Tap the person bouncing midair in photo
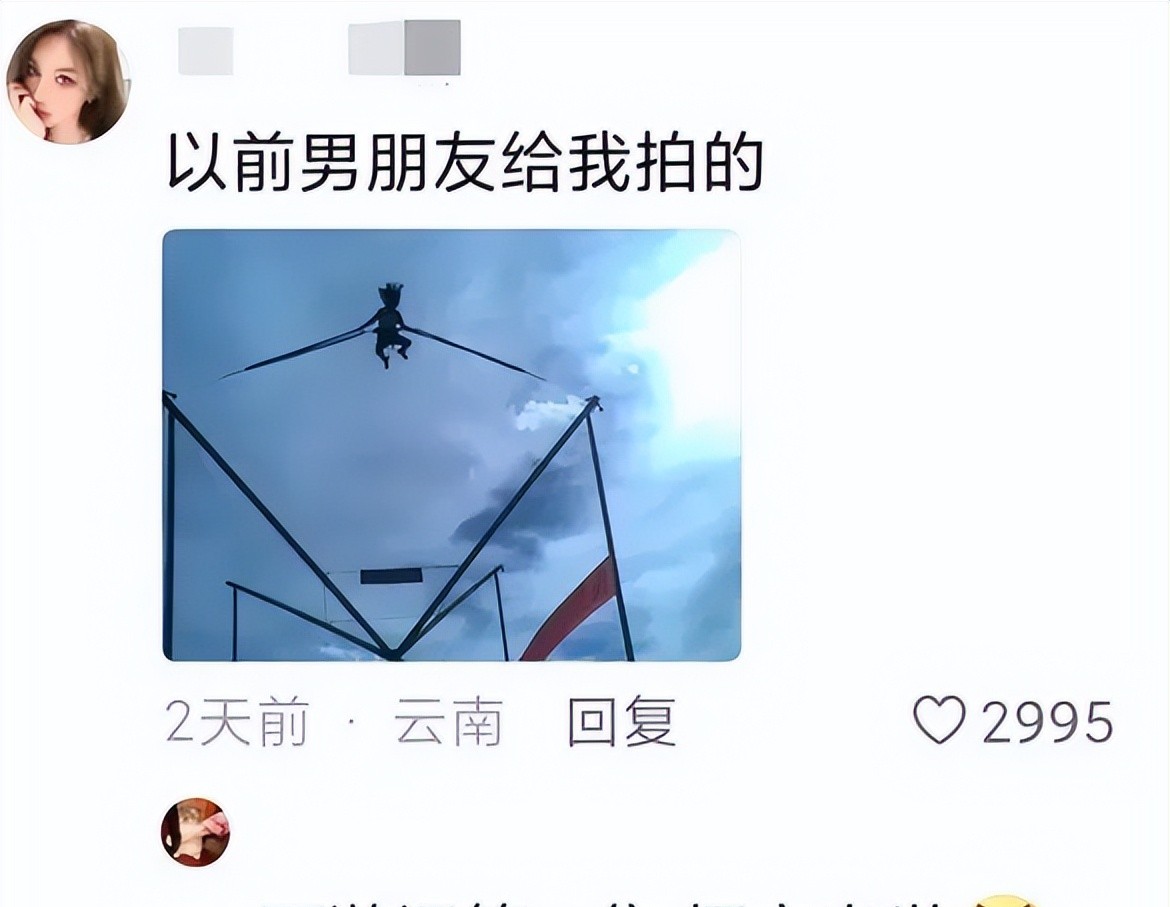 tap(390, 324)
